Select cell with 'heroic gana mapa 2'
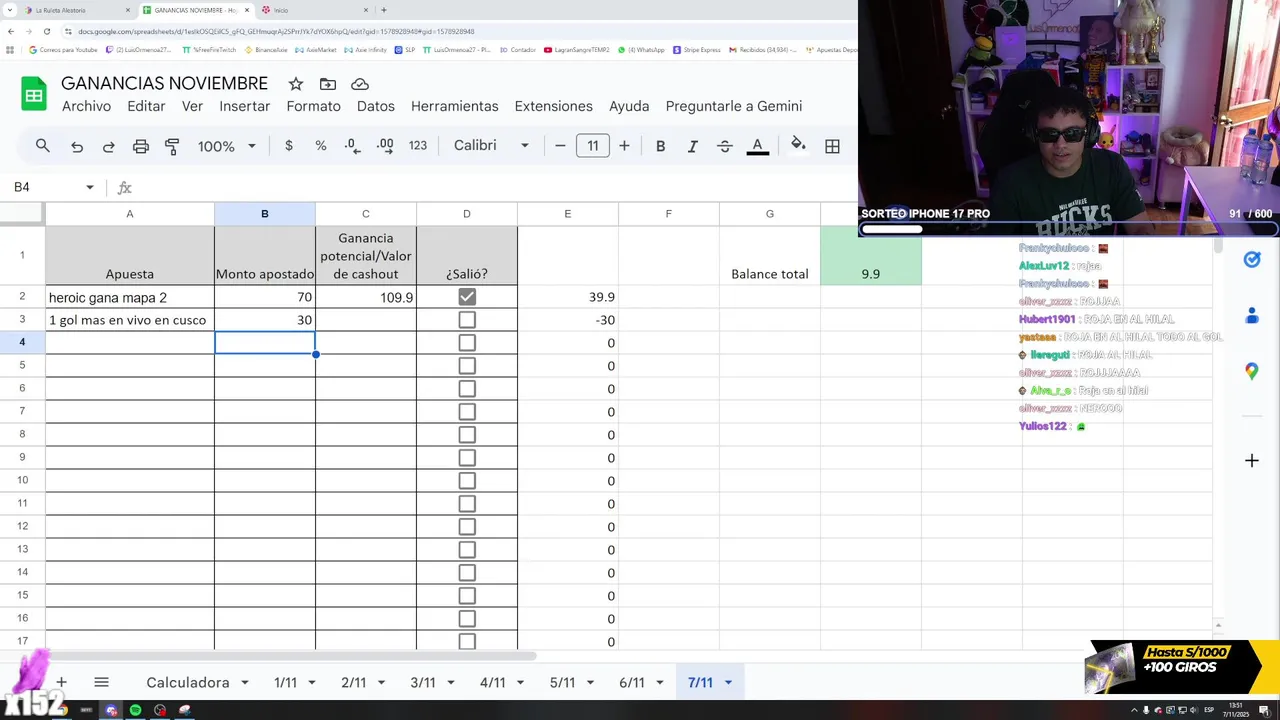Image resolution: width=1280 pixels, height=720 pixels. (x=130, y=297)
